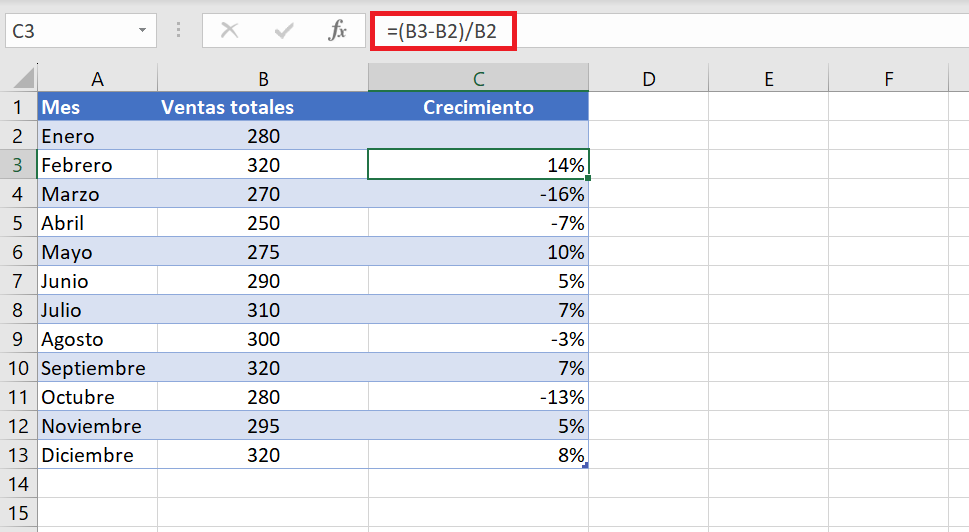Select row 12 header
The height and width of the screenshot is (532, 969).
[18, 426]
